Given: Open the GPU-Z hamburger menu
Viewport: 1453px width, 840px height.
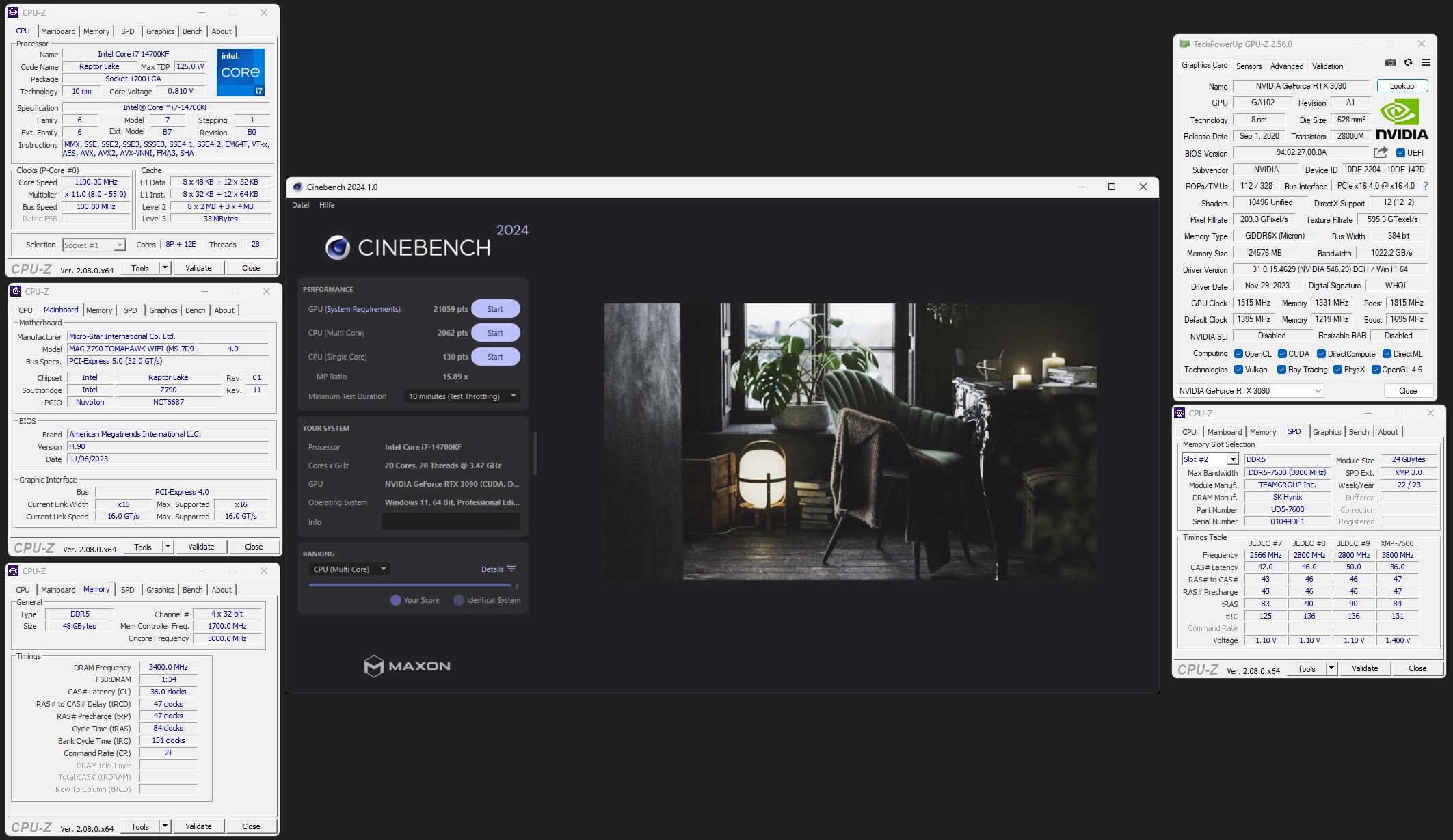Looking at the screenshot, I should [1426, 62].
